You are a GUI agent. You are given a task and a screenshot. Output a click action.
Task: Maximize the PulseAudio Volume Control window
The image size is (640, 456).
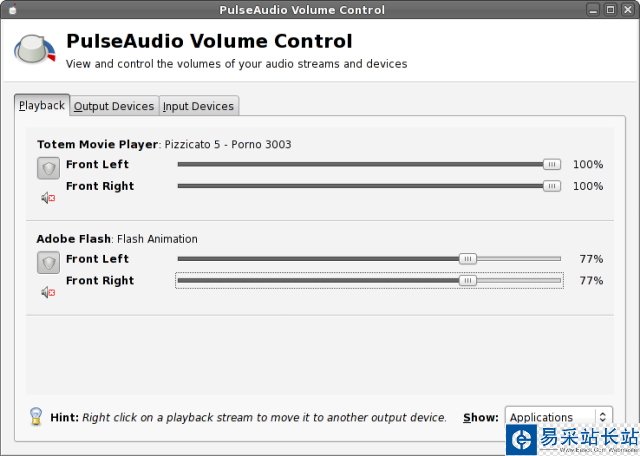pyautogui.click(x=609, y=9)
